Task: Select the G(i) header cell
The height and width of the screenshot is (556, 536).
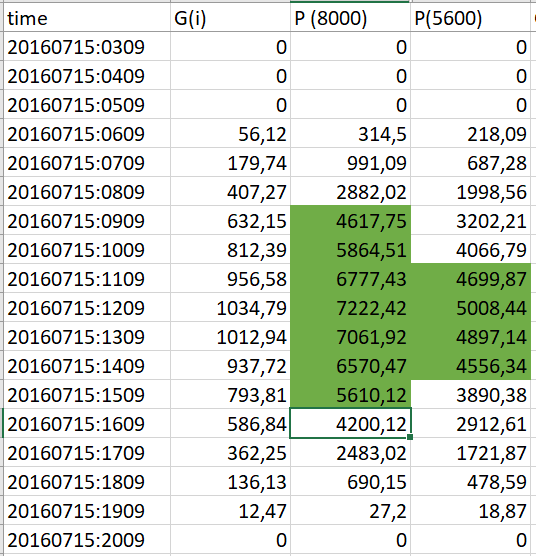Action: [230, 18]
